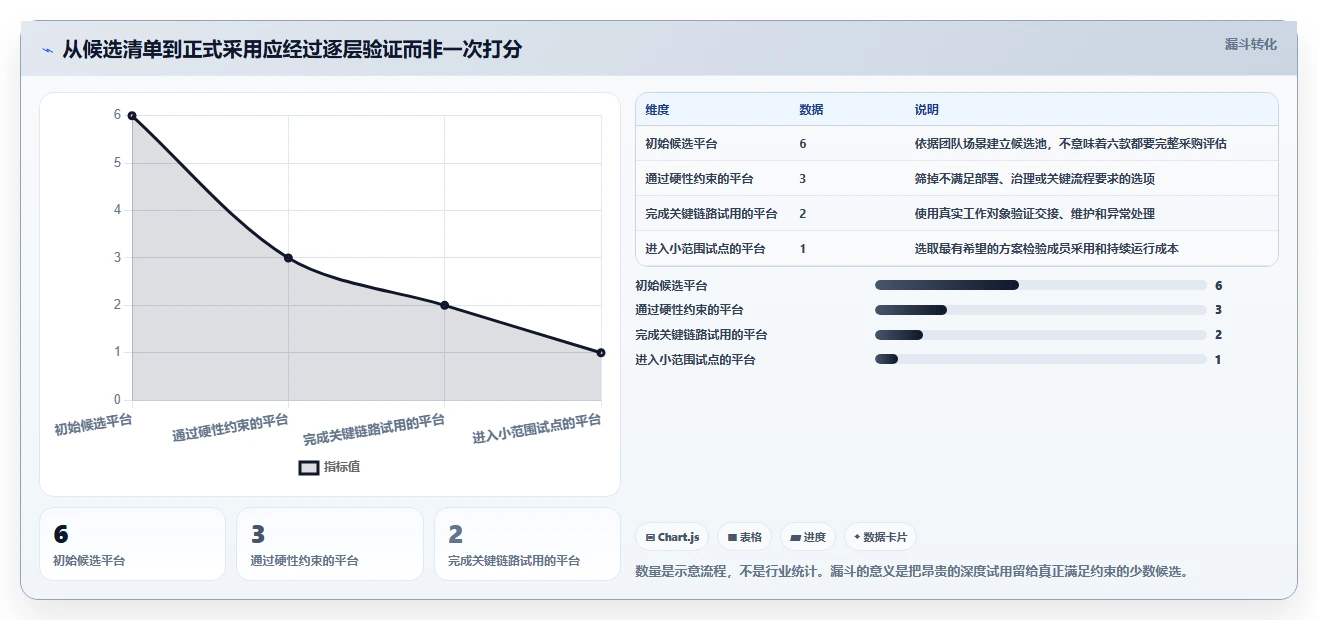Click the 进度 tag chip
This screenshot has height=620, width=1318.
[808, 537]
